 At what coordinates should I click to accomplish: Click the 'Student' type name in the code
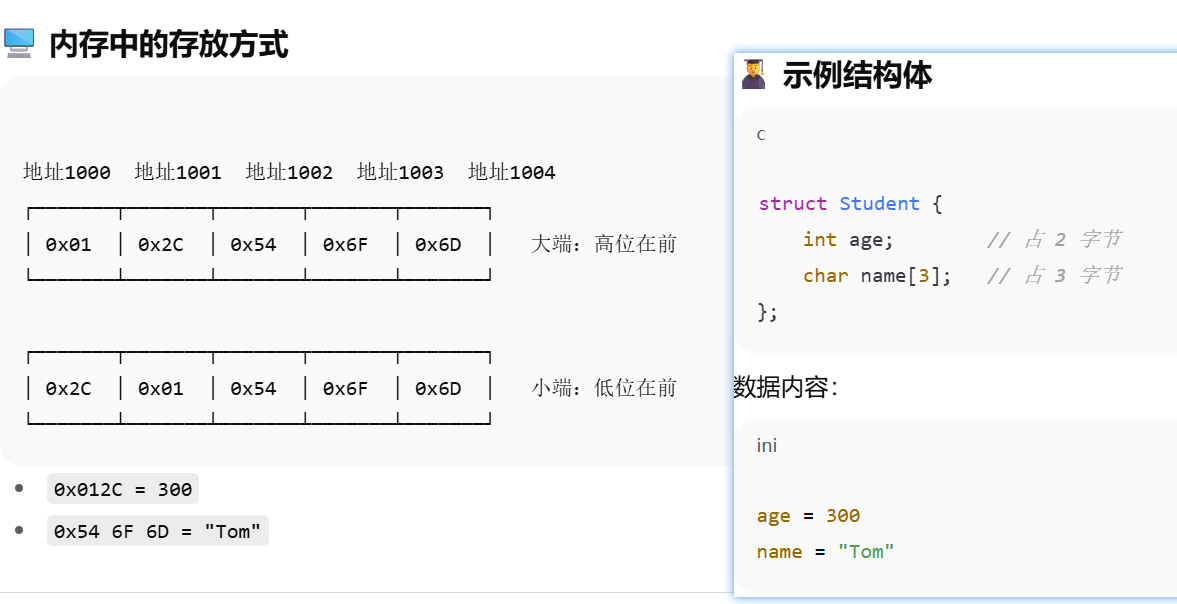(880, 203)
